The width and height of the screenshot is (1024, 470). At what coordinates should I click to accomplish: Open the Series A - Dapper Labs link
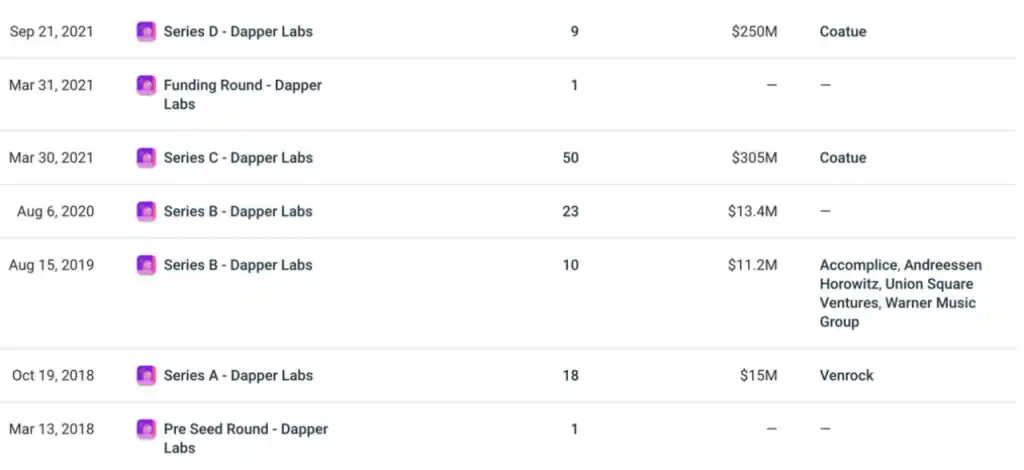click(x=238, y=376)
